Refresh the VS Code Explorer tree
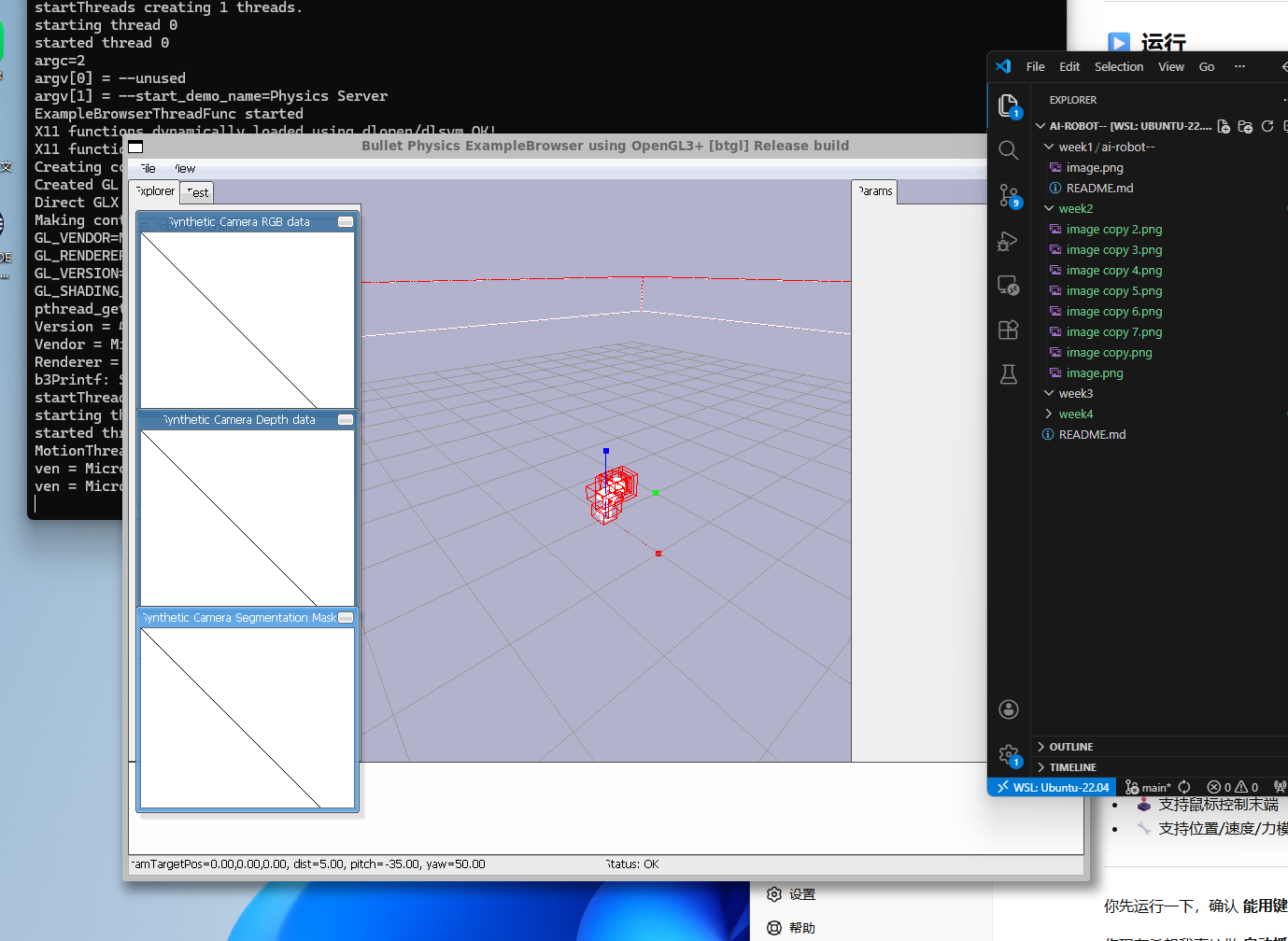Image resolution: width=1288 pixels, height=941 pixels. [1267, 126]
